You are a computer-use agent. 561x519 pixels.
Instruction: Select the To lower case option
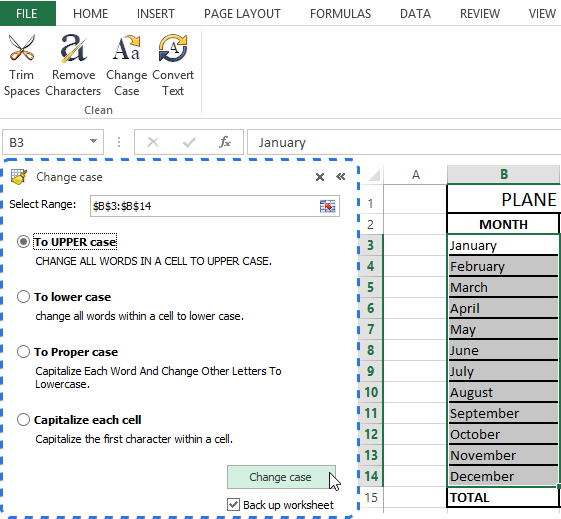(x=23, y=297)
